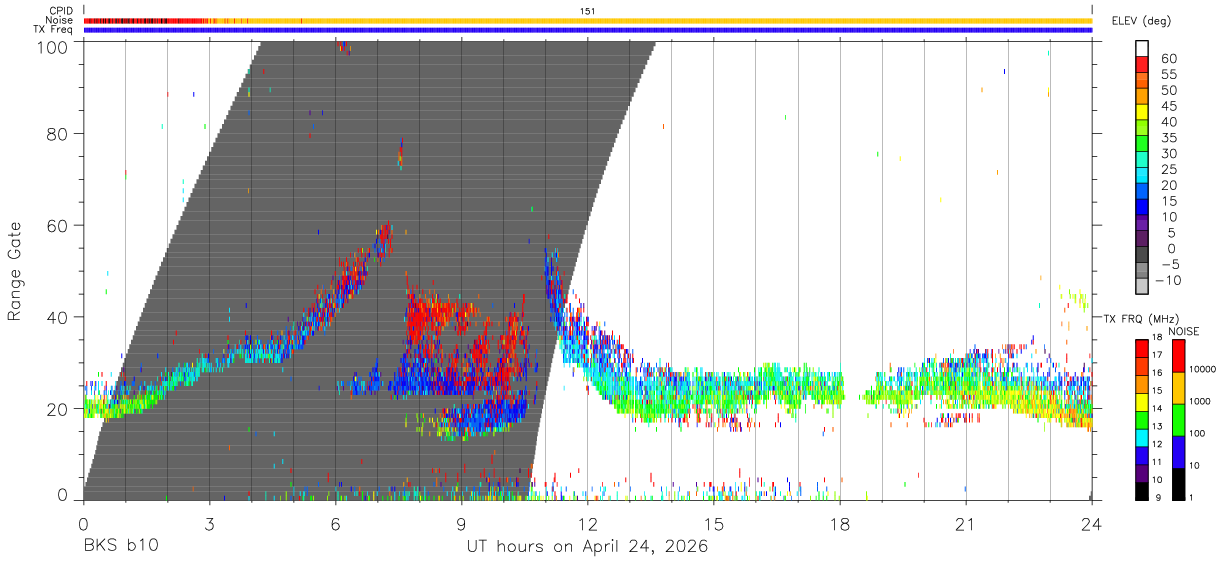Click NOISE green swatch between 100 and 1000

point(1179,420)
